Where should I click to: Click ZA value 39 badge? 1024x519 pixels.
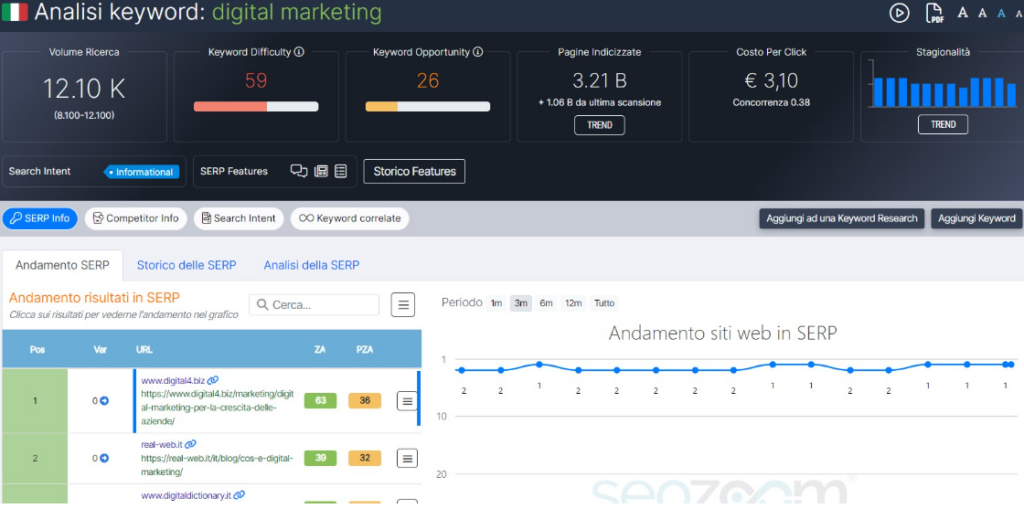click(x=321, y=458)
